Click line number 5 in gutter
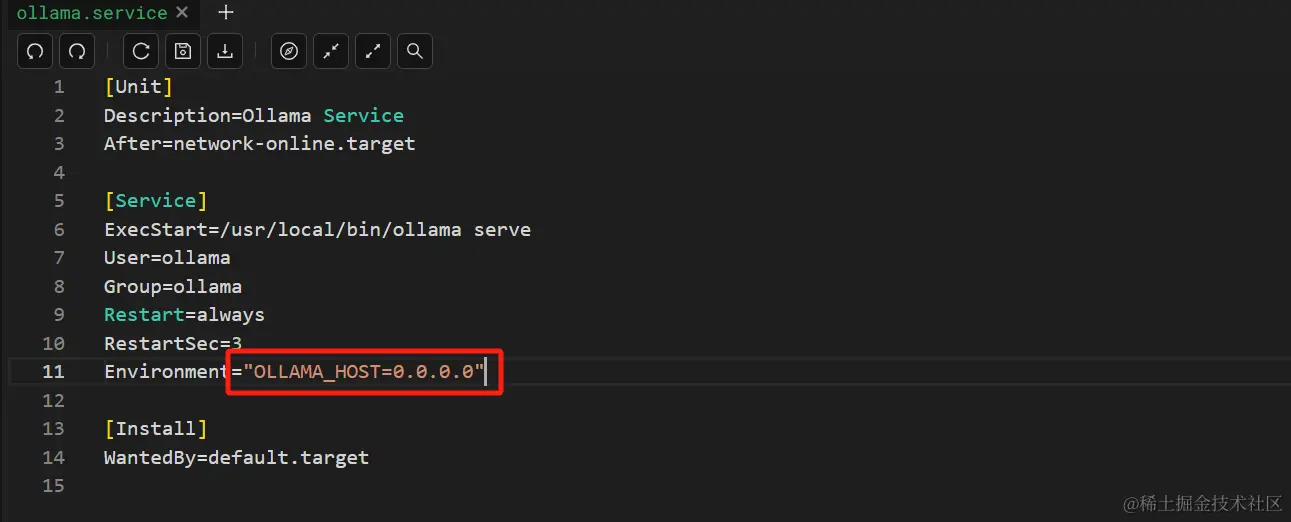The width and height of the screenshot is (1291, 522). pos(58,201)
